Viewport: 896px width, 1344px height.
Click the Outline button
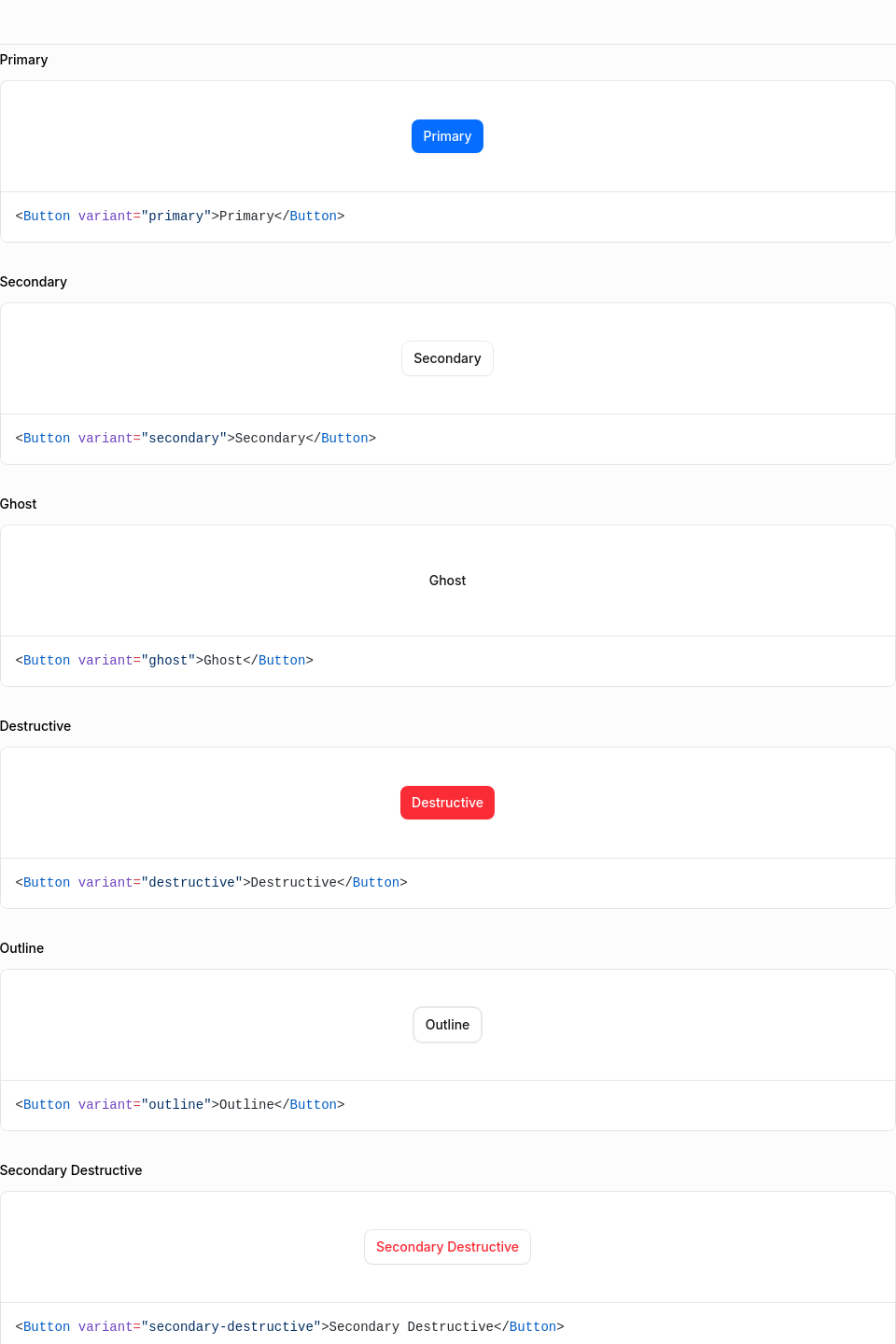447,1025
